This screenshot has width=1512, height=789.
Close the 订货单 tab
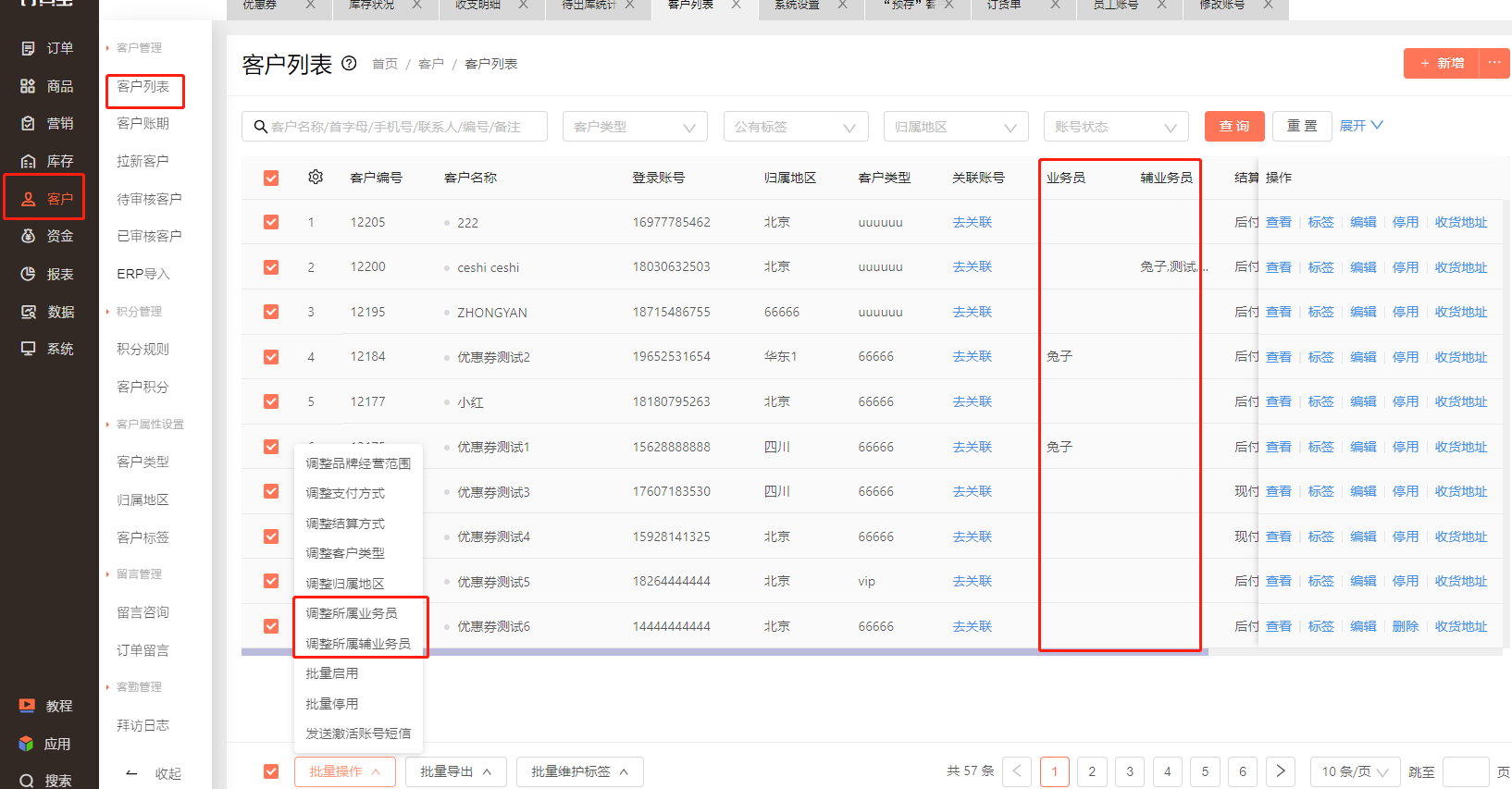tap(1055, 5)
